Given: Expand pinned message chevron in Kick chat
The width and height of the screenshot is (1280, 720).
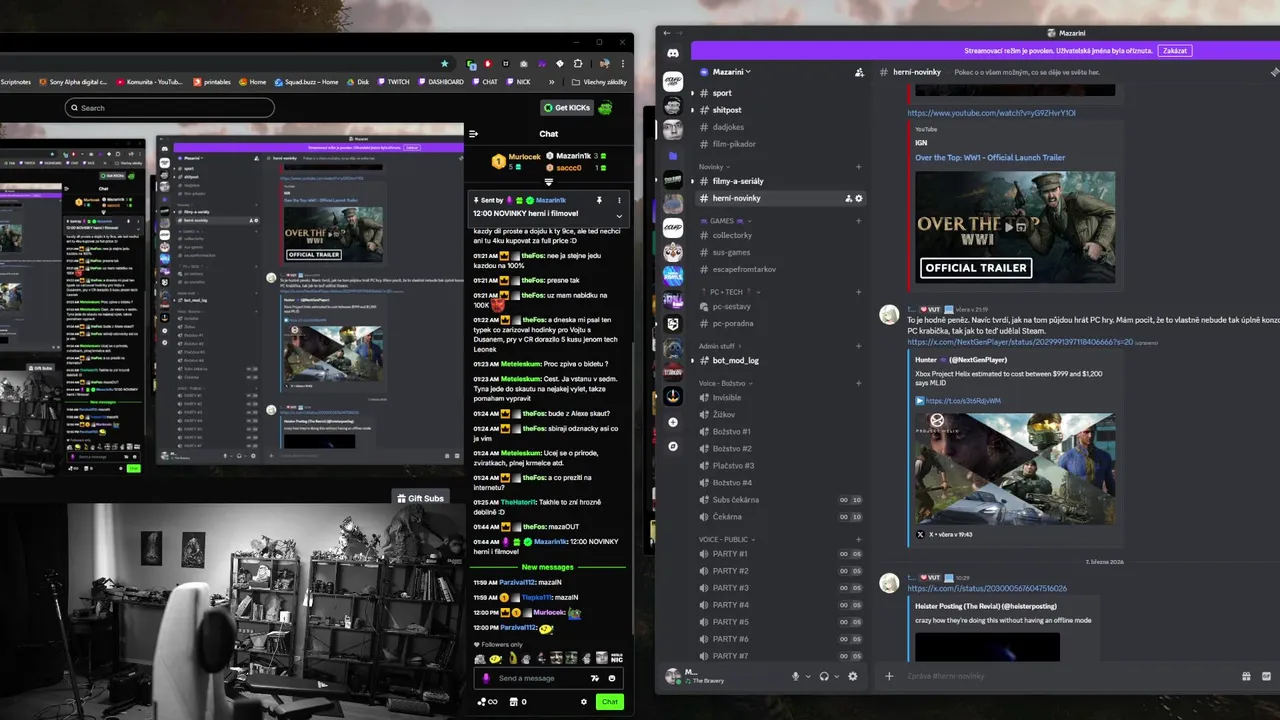Looking at the screenshot, I should (619, 215).
